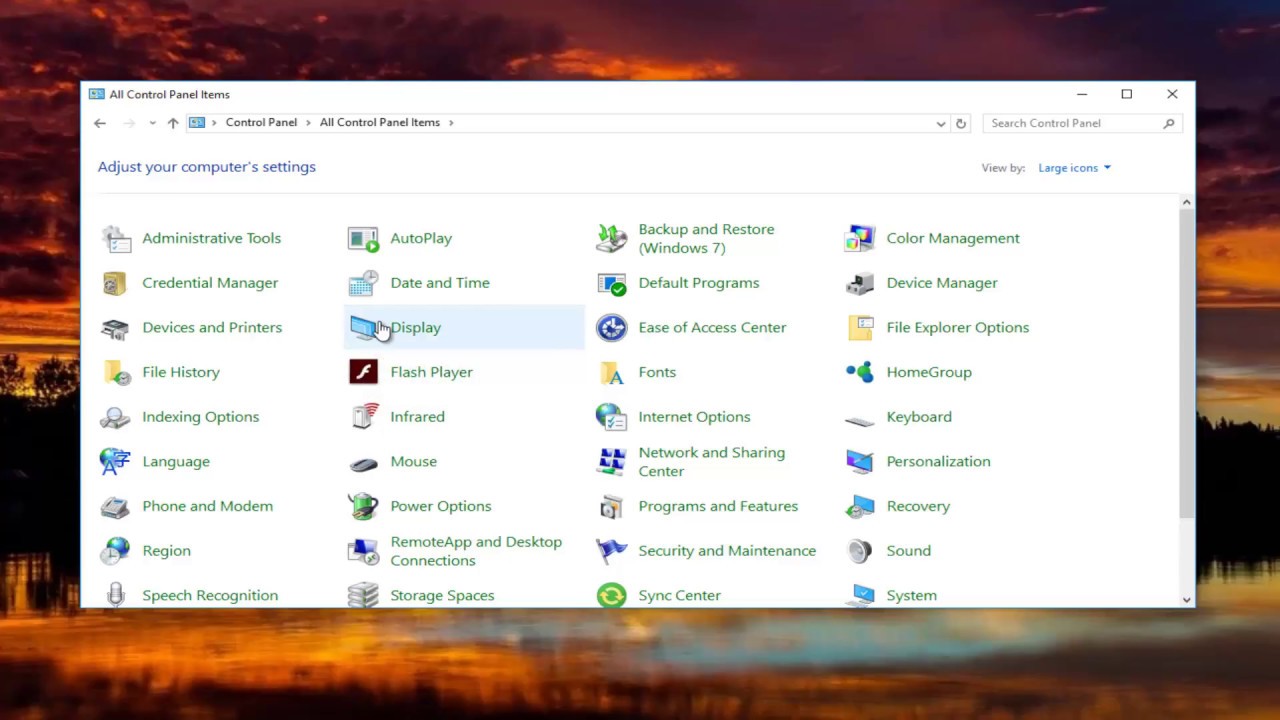This screenshot has width=1280, height=720.
Task: Open RemoteApp and Desktop Connections icon
Action: (363, 551)
